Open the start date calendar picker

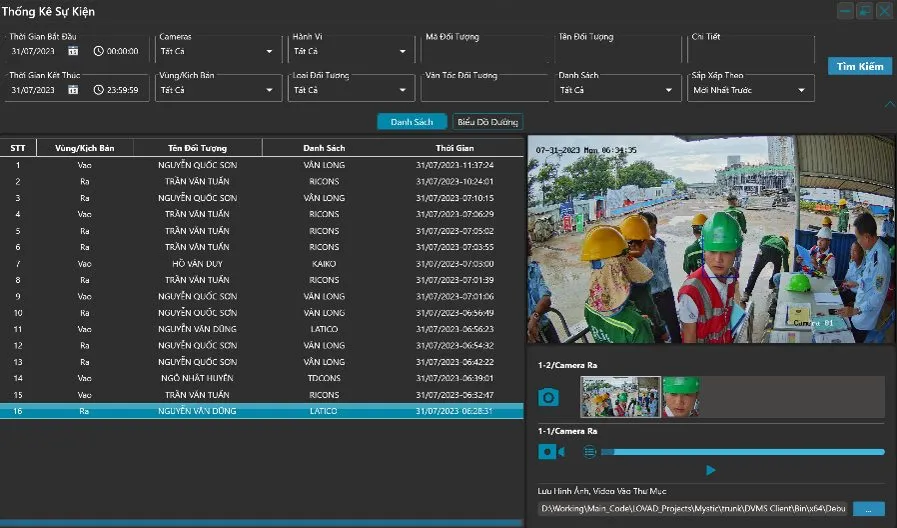(73, 51)
